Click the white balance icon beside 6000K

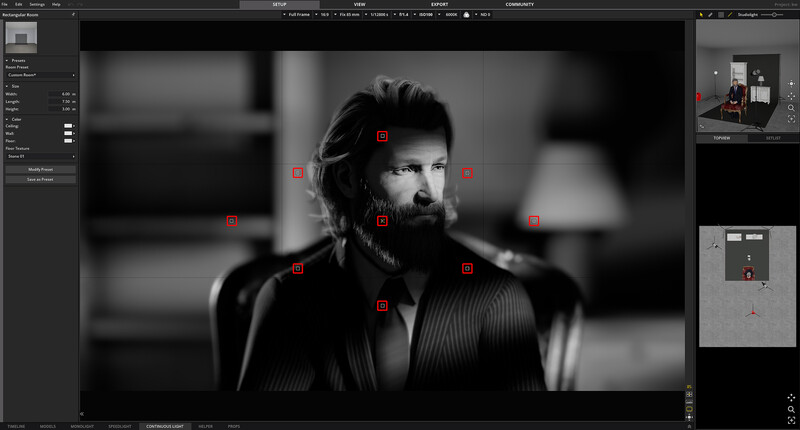(x=466, y=15)
